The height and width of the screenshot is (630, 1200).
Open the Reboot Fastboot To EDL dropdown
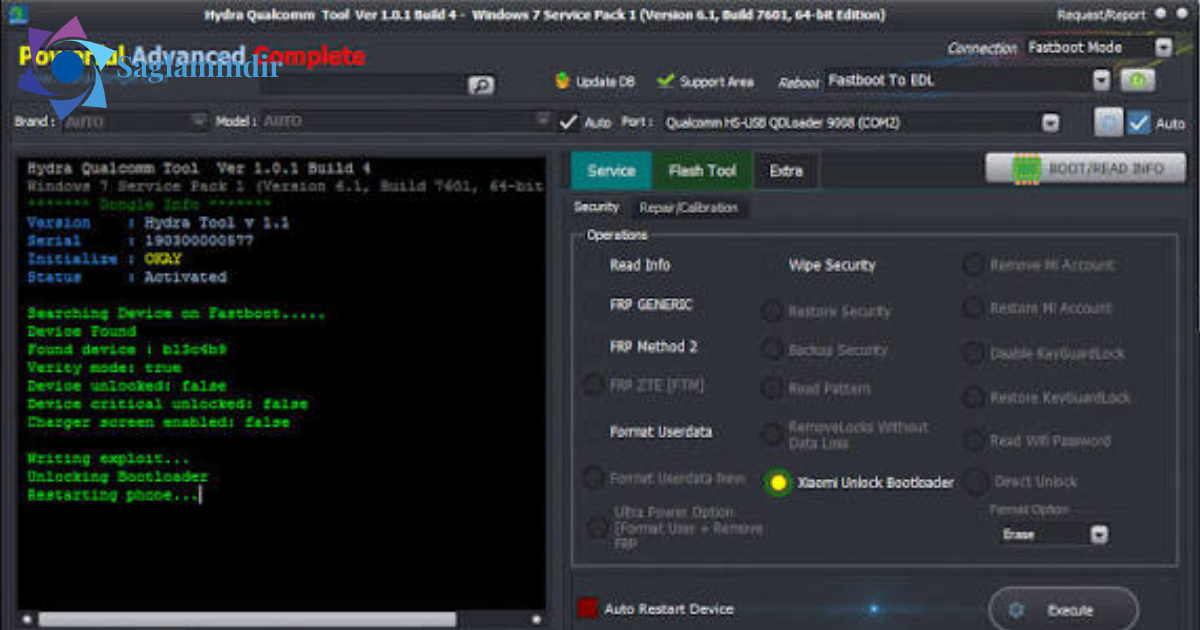pos(1101,80)
